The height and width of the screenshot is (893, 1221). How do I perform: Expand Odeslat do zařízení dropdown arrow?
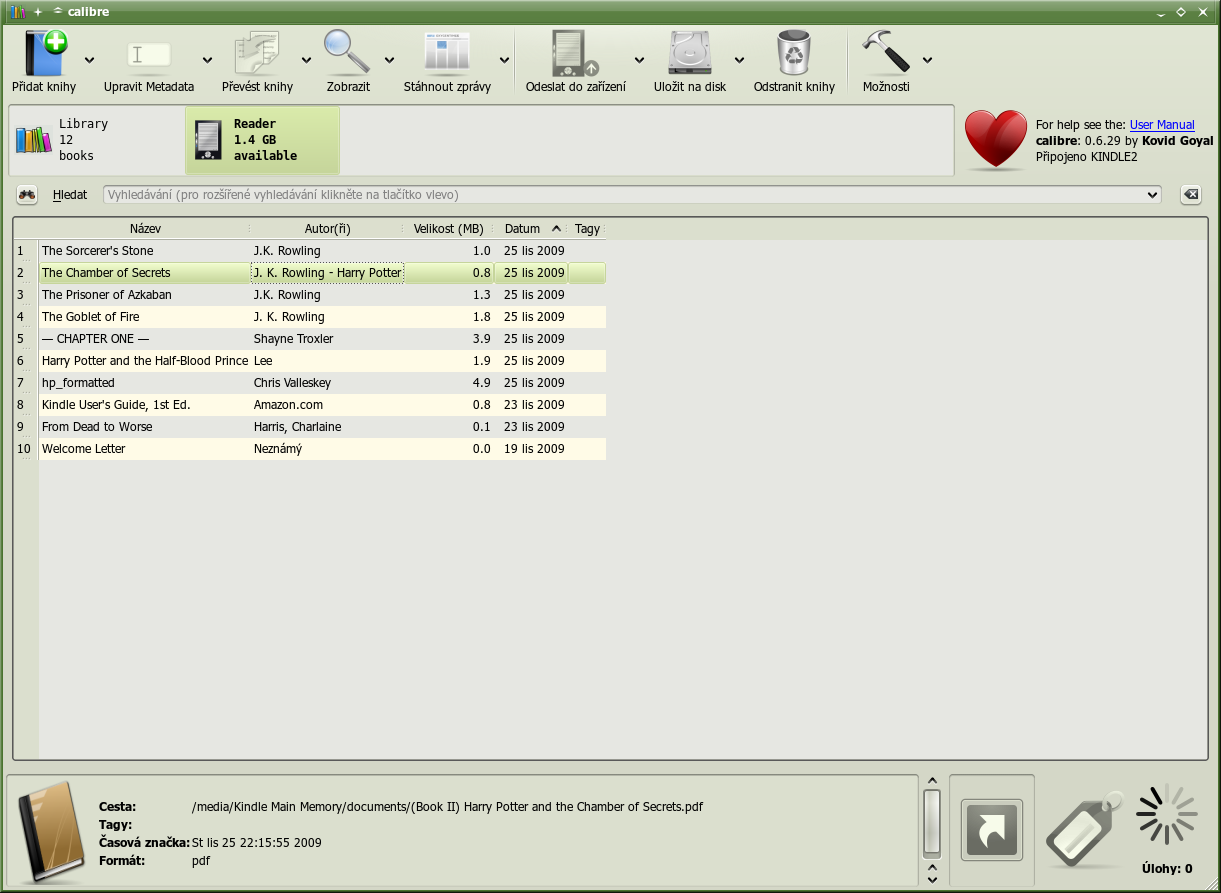(639, 60)
